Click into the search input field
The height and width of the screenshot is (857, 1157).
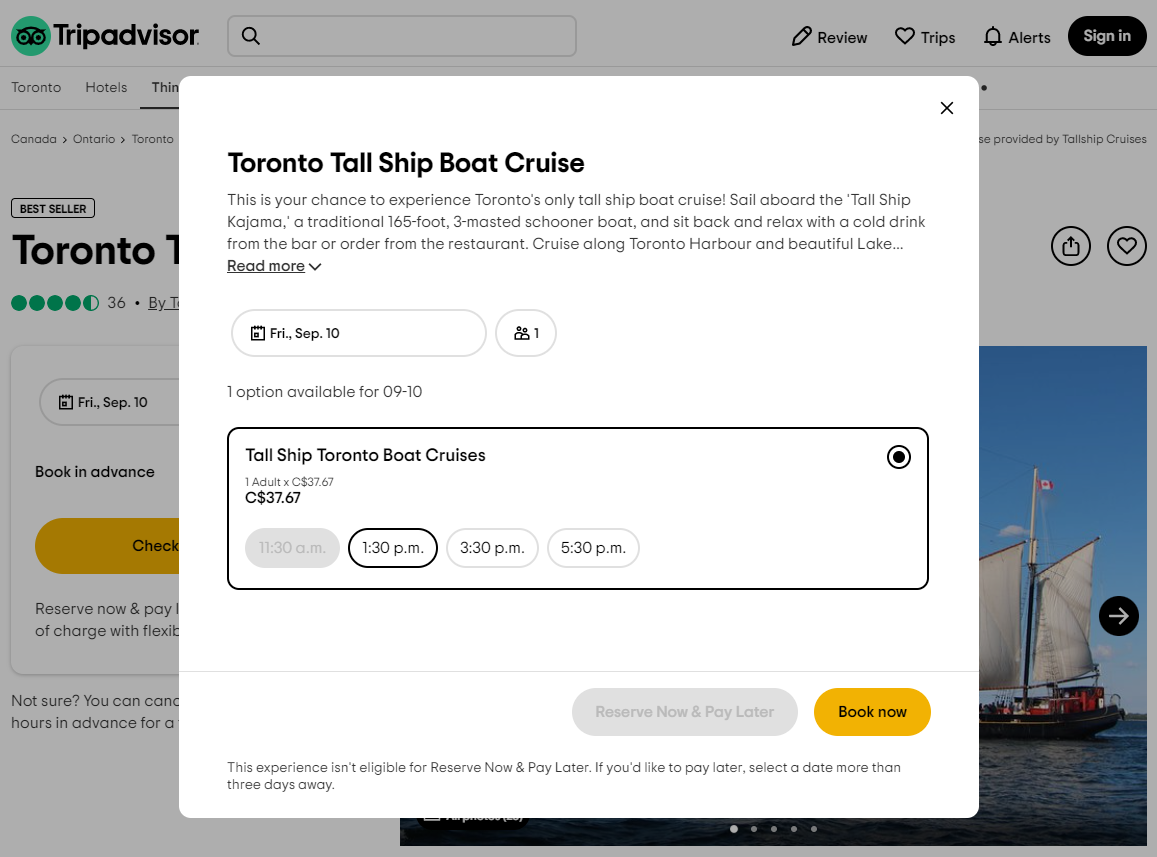[401, 35]
